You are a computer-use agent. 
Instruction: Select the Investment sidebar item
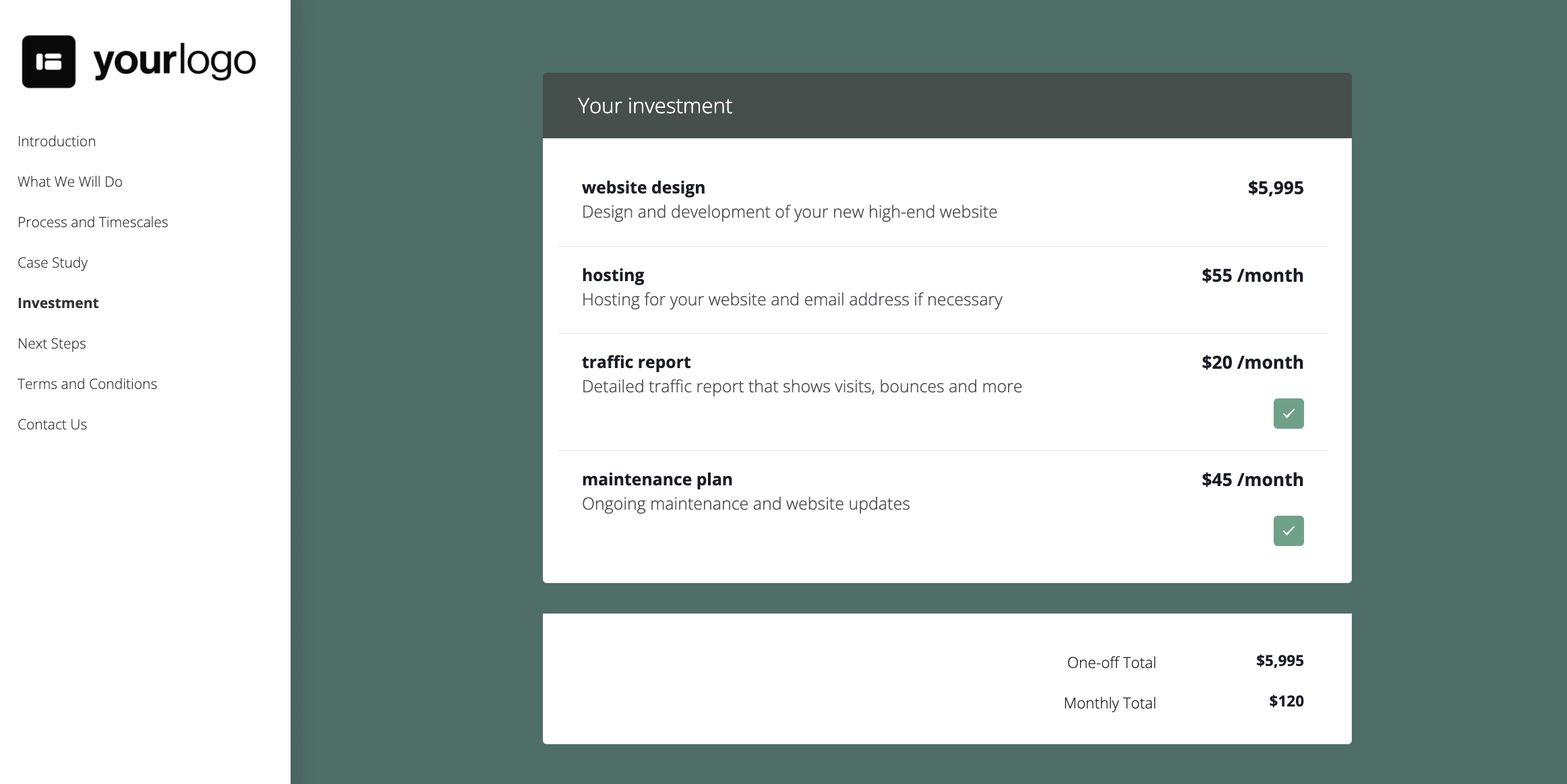[x=58, y=303]
